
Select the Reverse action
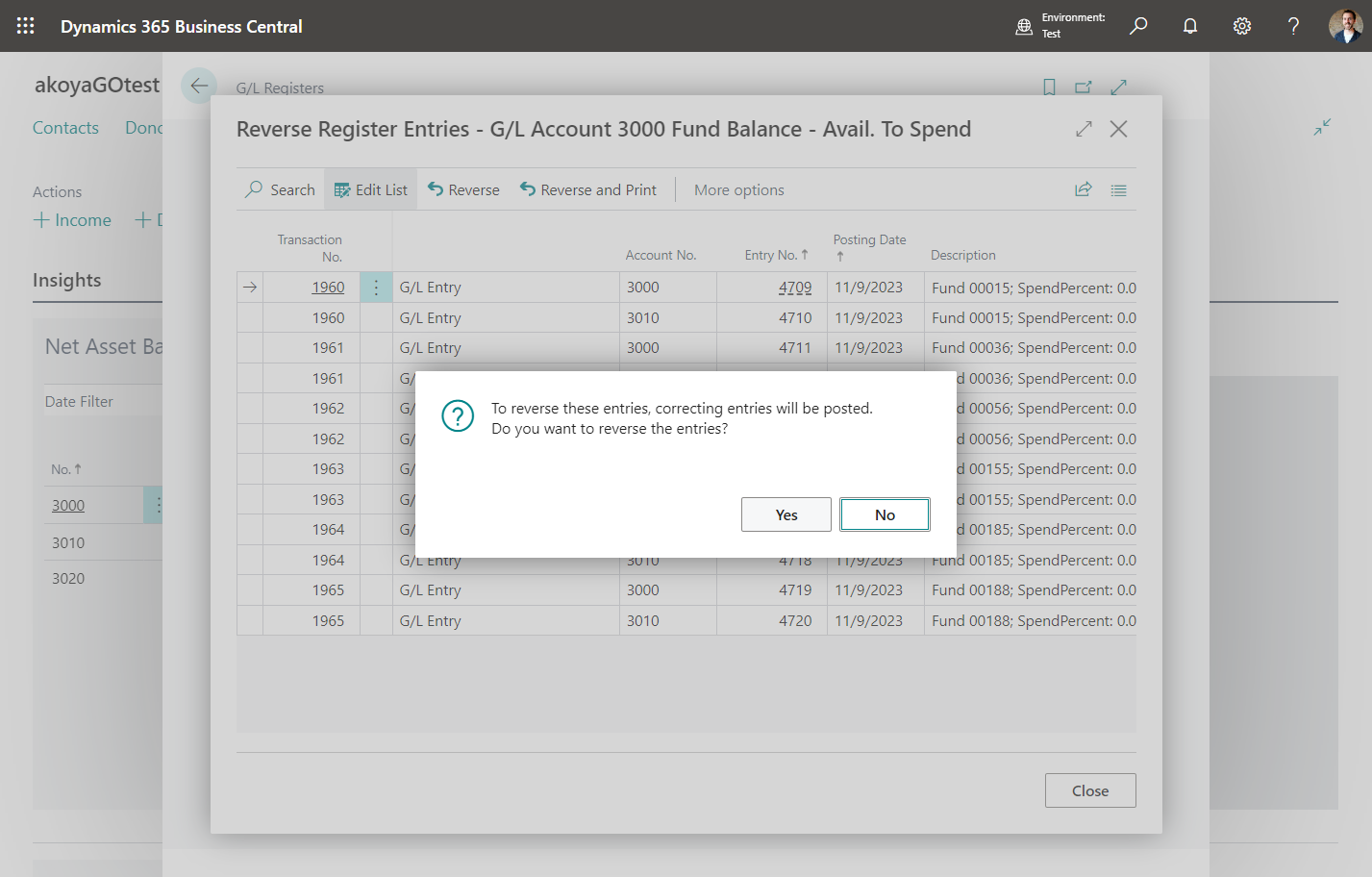[463, 190]
